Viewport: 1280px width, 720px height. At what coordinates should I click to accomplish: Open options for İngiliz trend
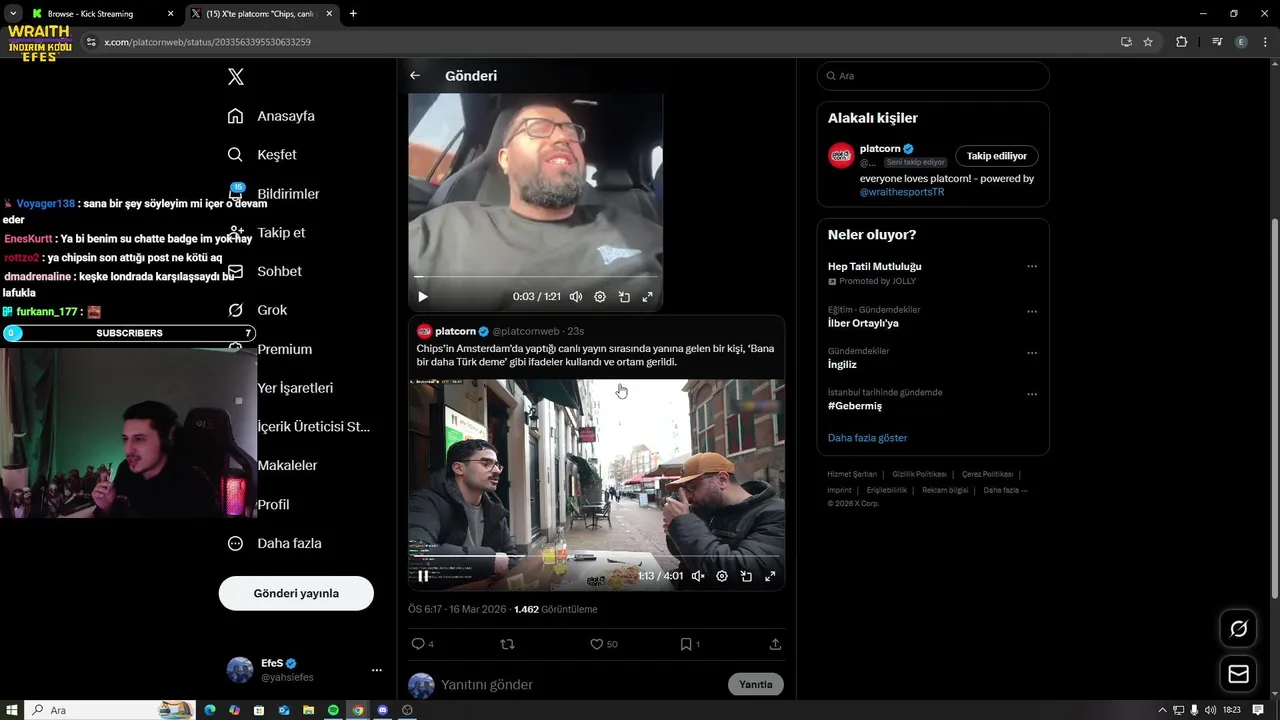(1032, 353)
